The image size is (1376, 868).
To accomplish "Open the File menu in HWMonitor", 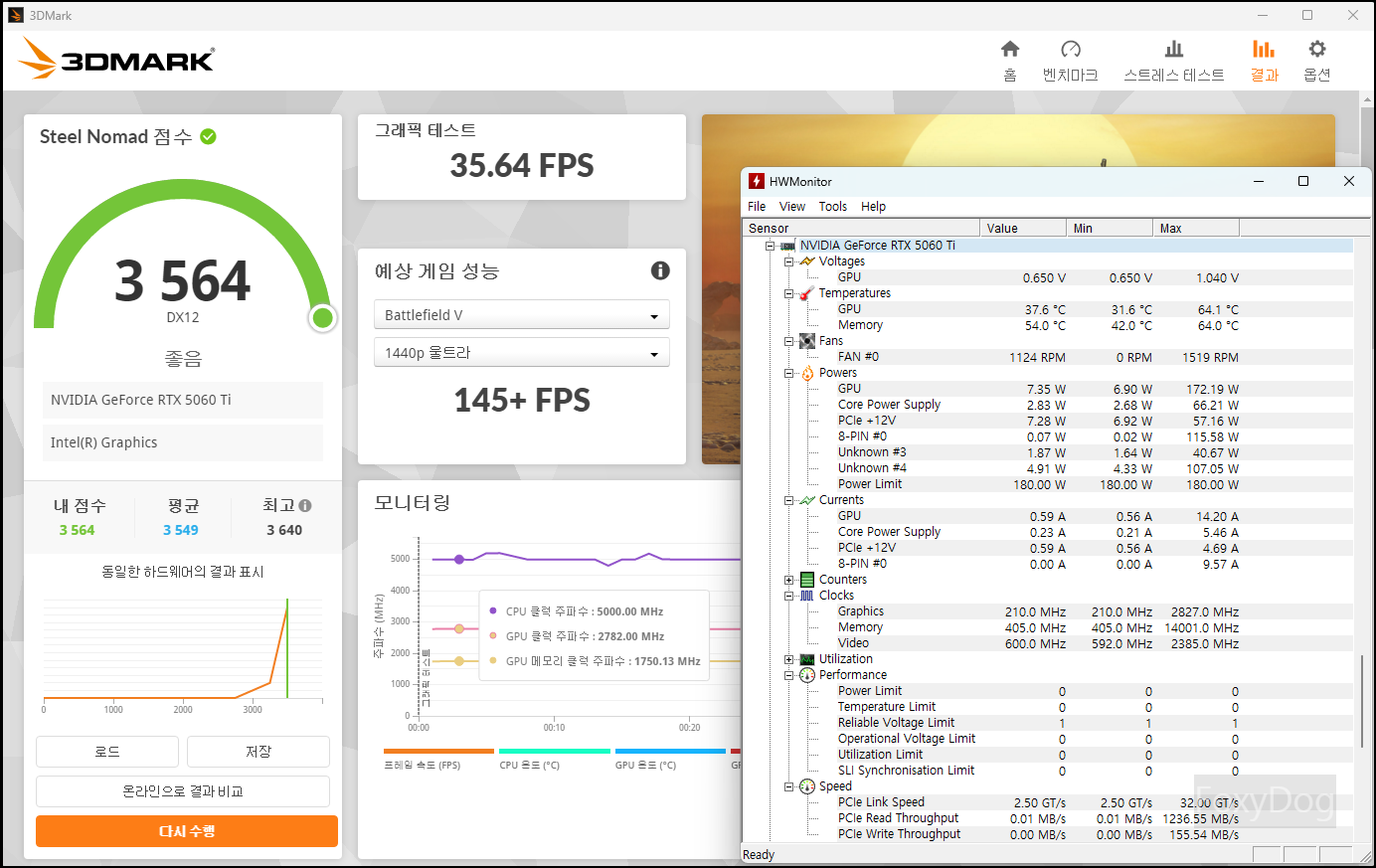I will [x=757, y=207].
